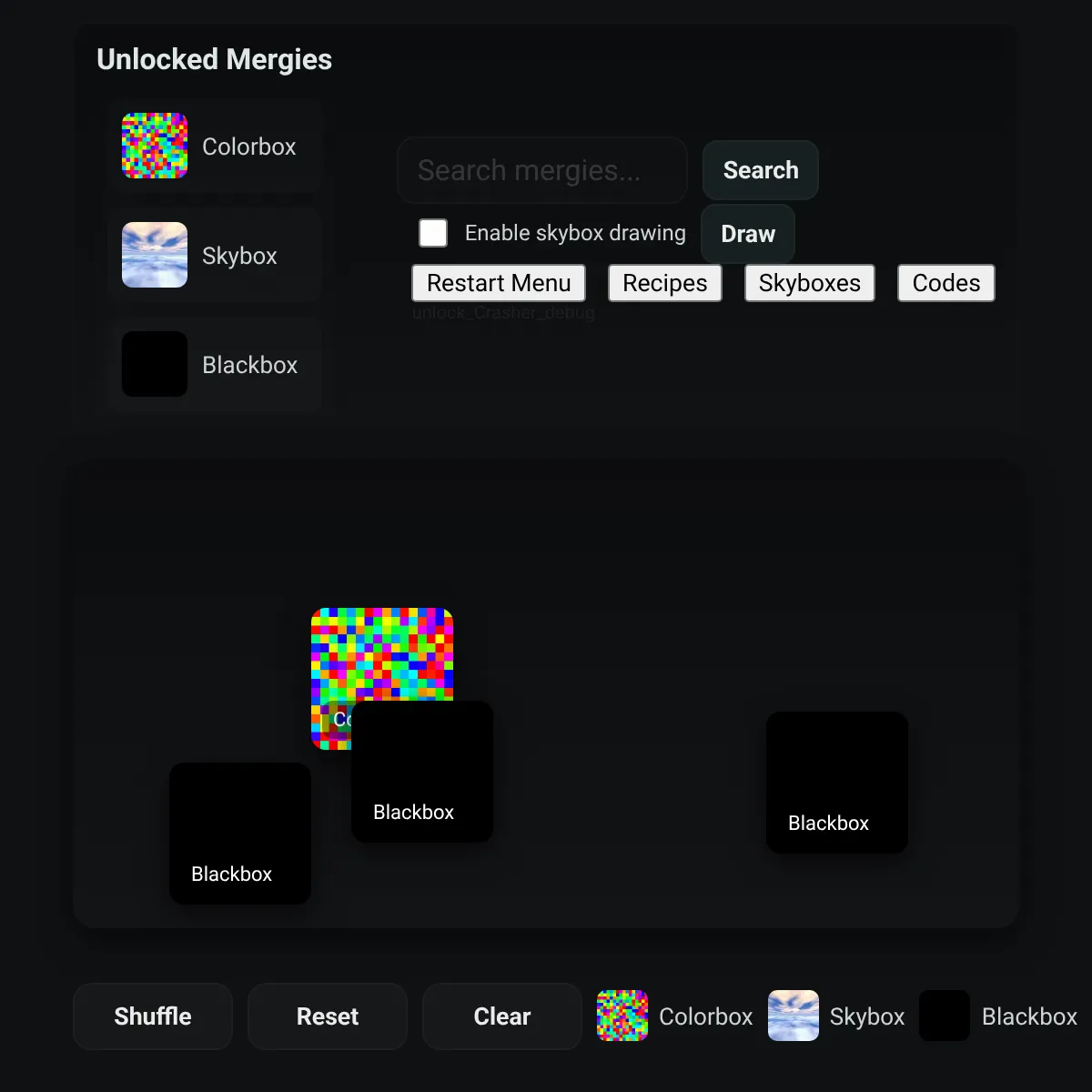
Task: Click the leftmost Blackbox tile on board
Action: (x=240, y=834)
